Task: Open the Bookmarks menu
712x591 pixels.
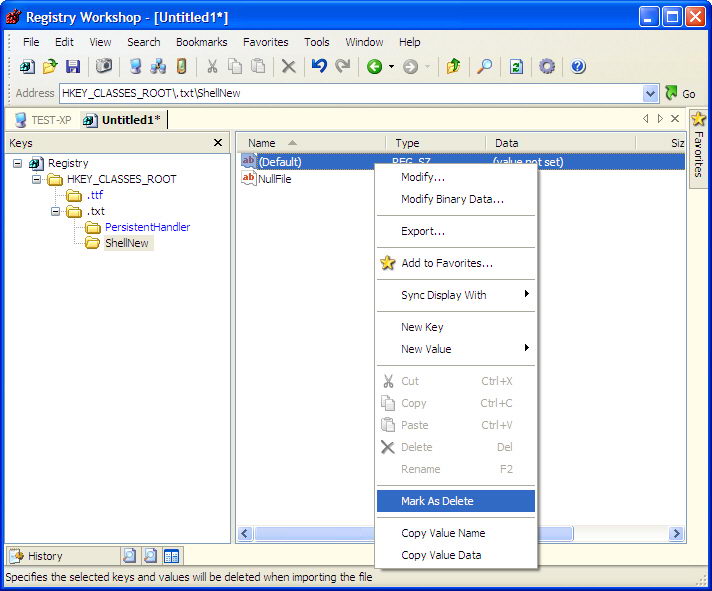Action: [201, 42]
